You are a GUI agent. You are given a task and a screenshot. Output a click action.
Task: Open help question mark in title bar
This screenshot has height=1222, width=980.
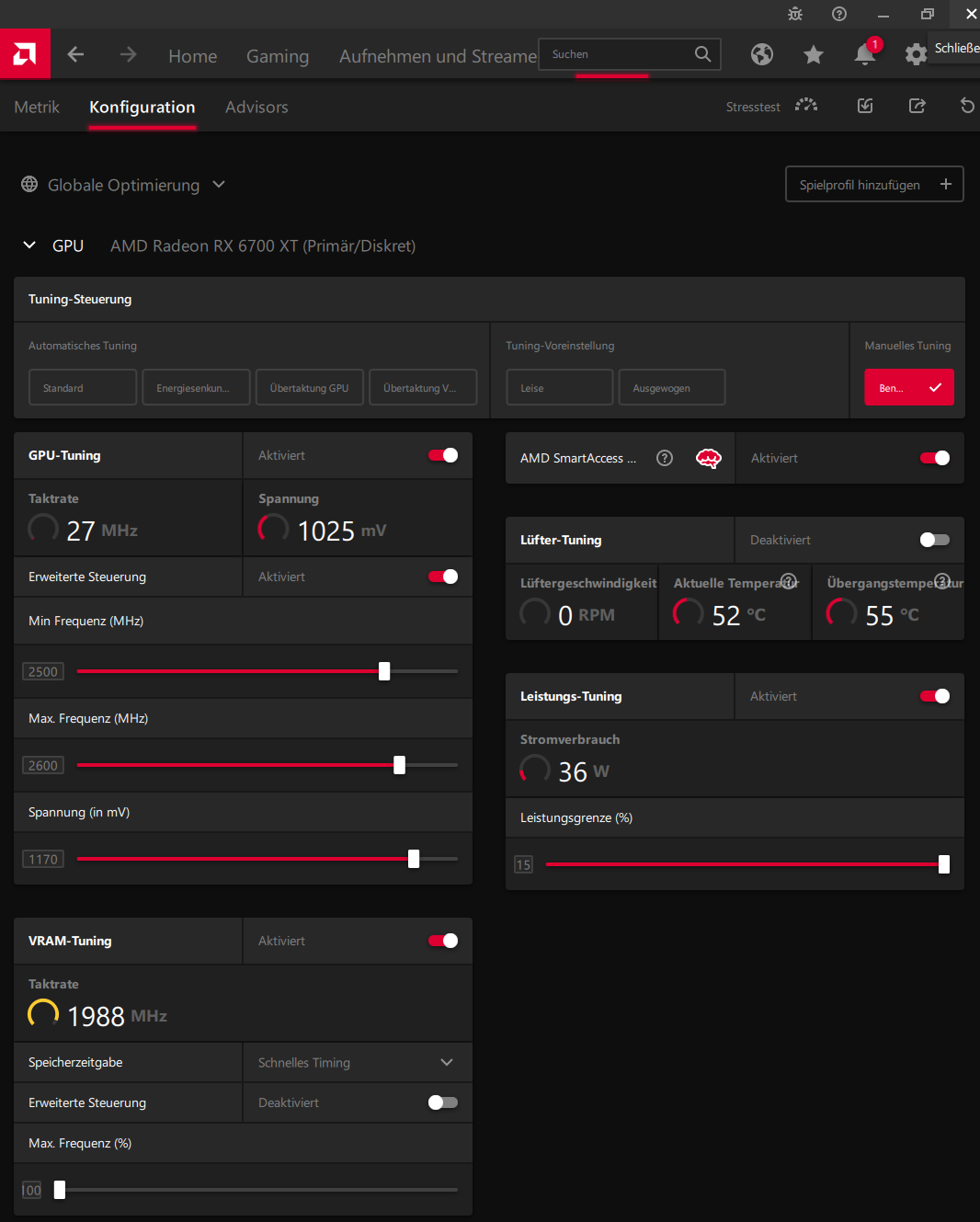(838, 14)
